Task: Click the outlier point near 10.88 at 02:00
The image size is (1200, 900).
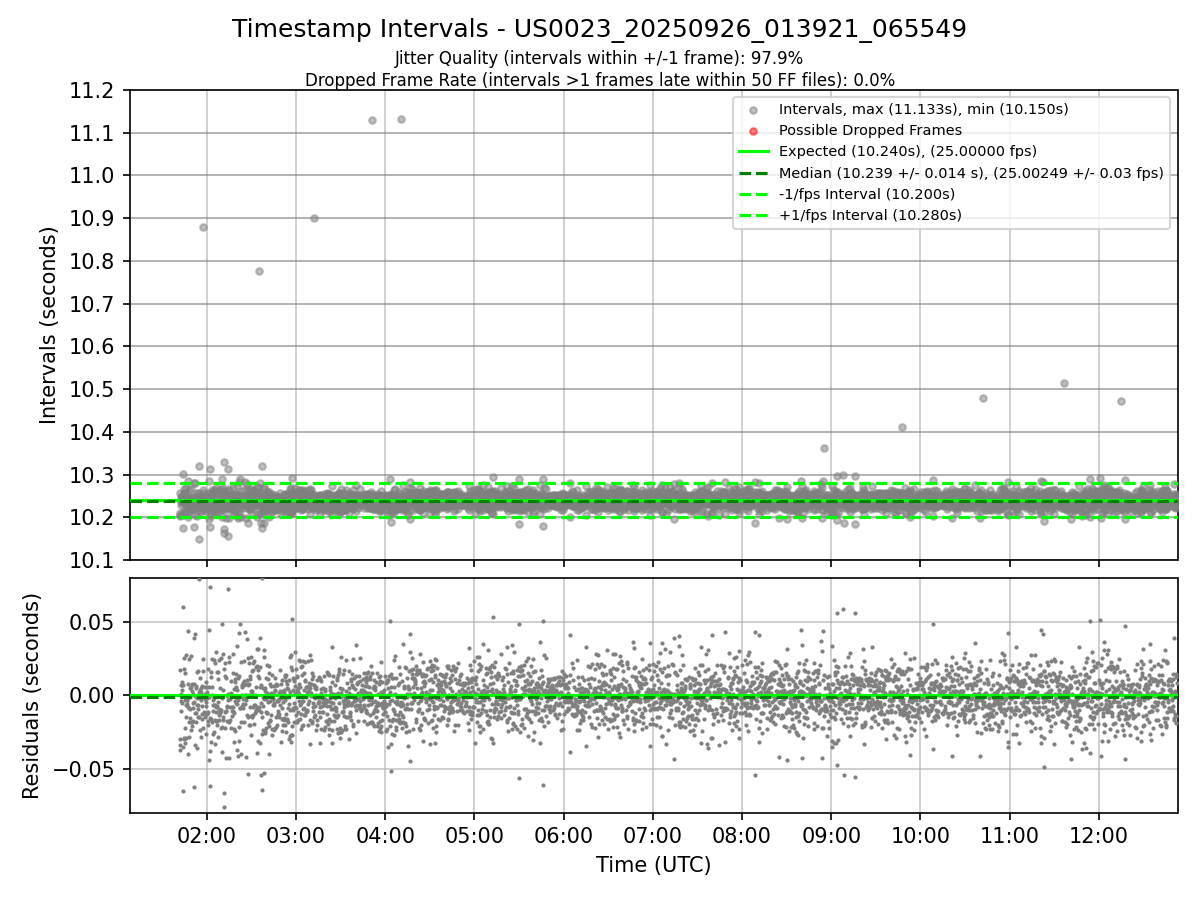Action: [x=203, y=227]
